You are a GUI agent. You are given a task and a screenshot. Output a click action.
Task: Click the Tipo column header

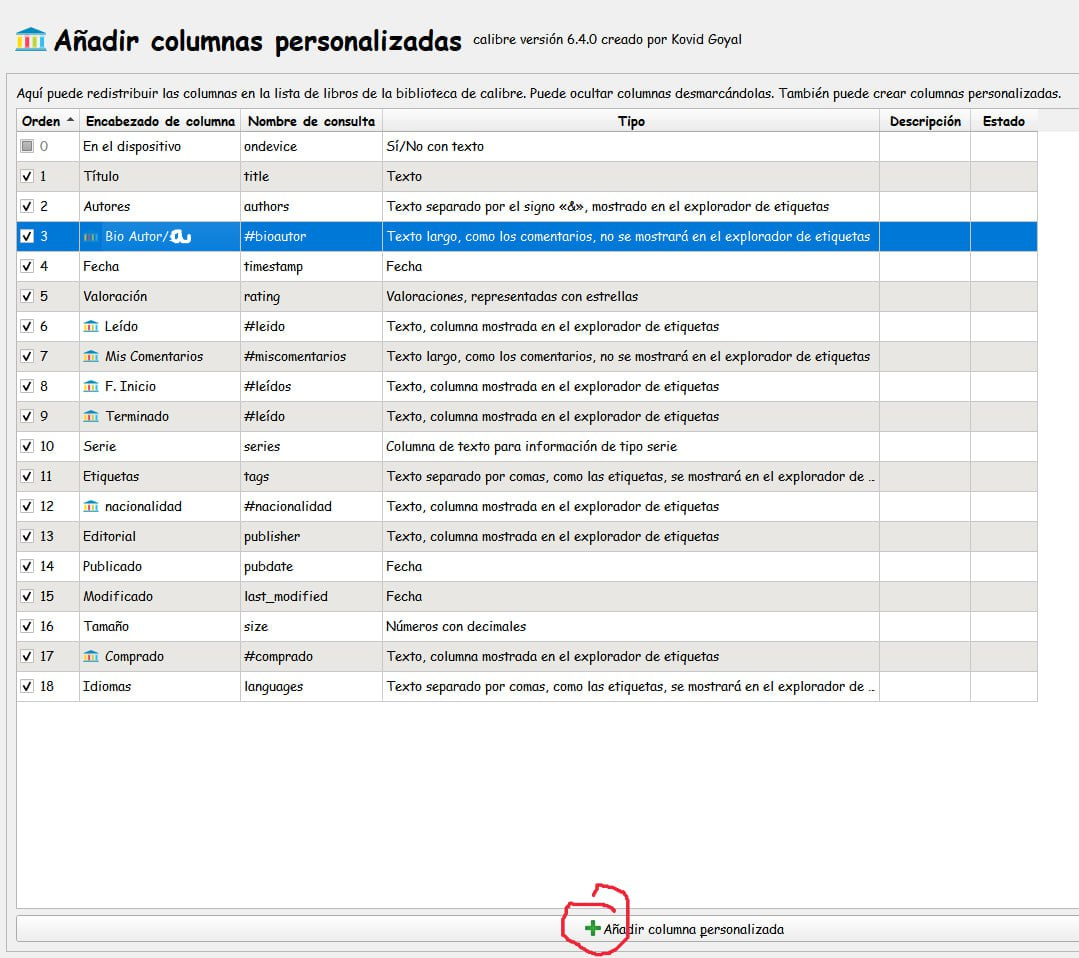click(x=631, y=121)
